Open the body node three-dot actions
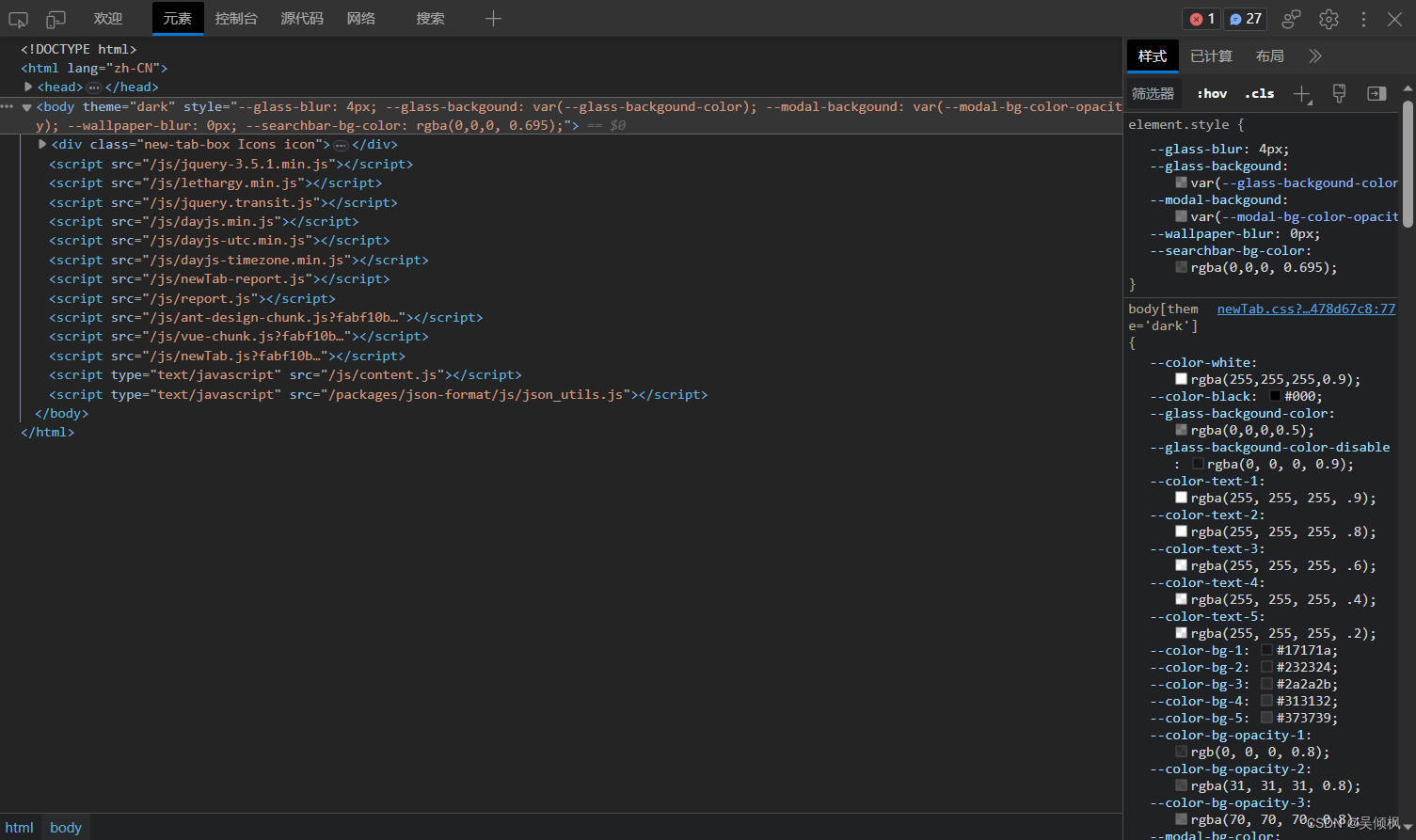Viewport: 1416px width, 840px height. pyautogui.click(x=8, y=106)
